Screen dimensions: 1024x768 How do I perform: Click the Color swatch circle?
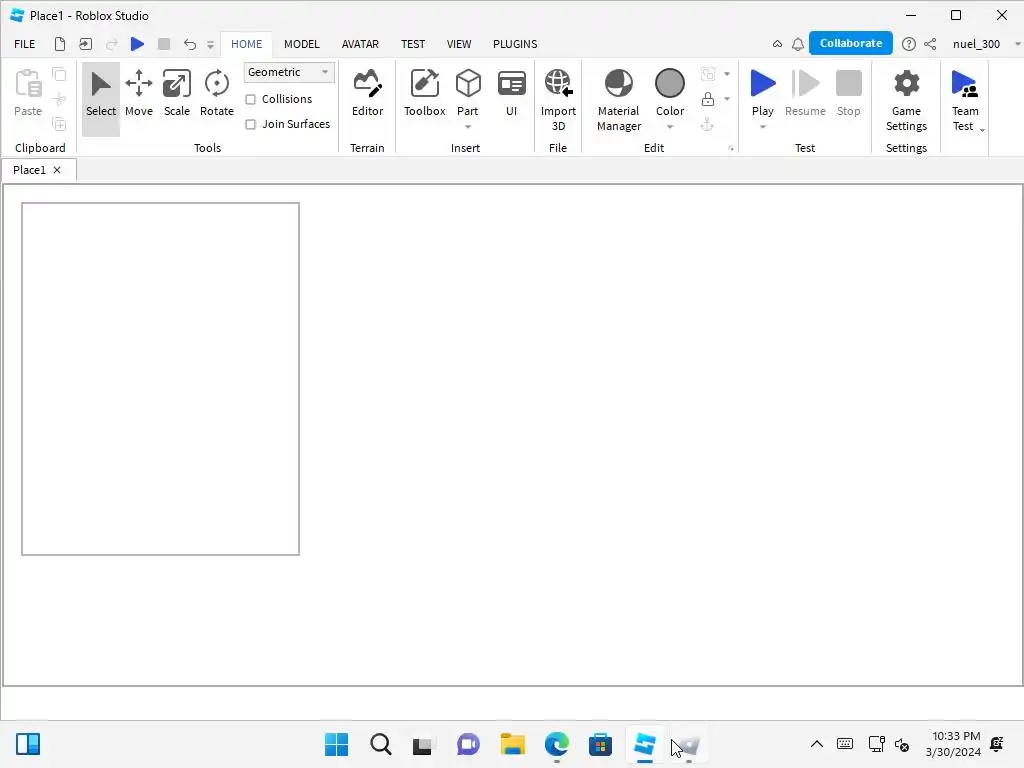pos(669,84)
